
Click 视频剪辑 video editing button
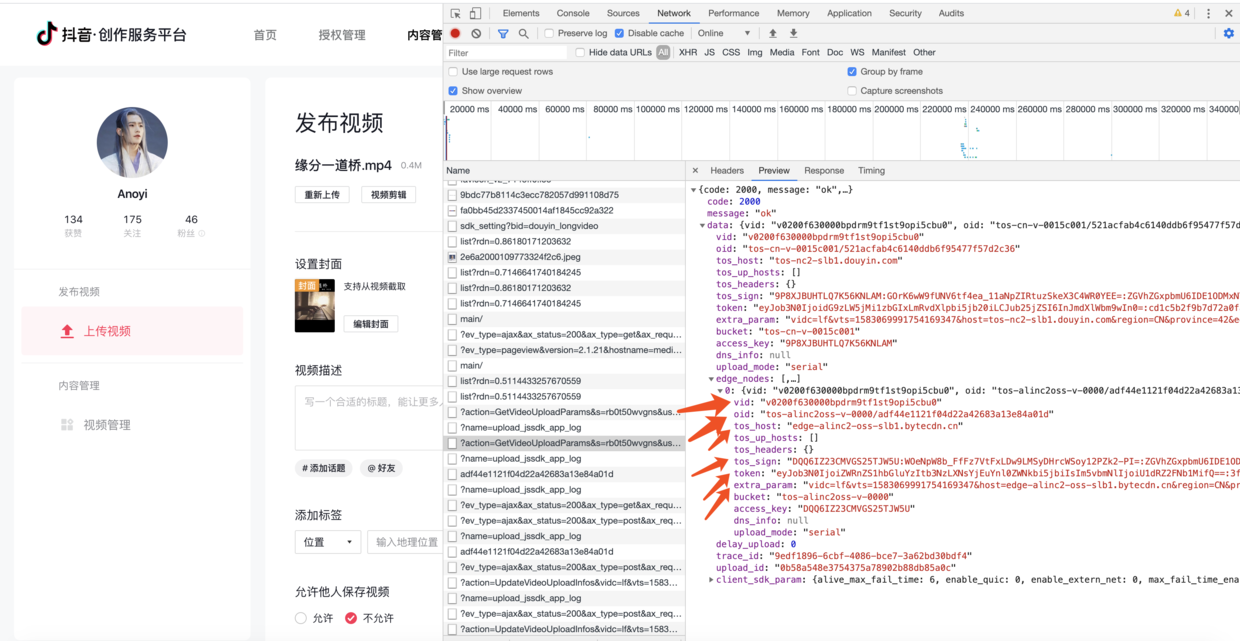pos(388,195)
